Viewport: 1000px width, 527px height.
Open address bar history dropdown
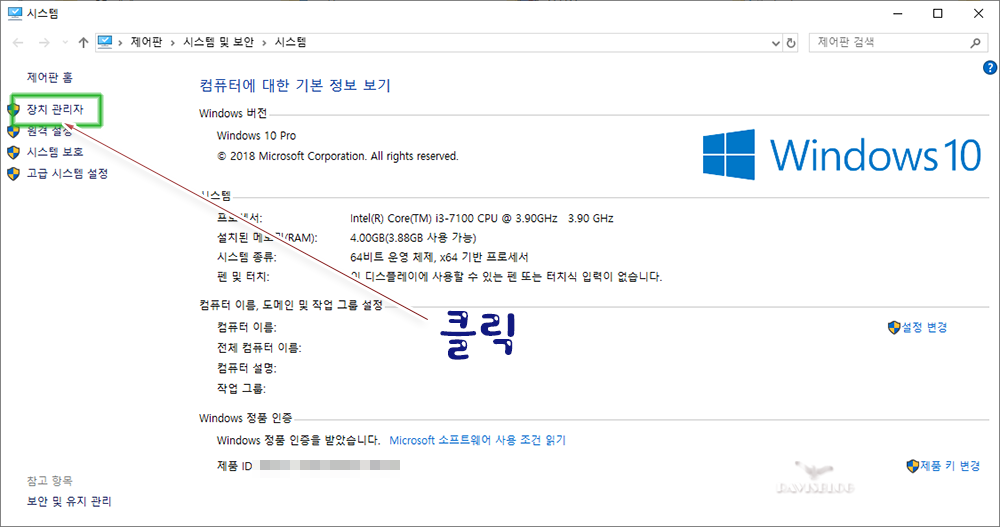pos(776,43)
